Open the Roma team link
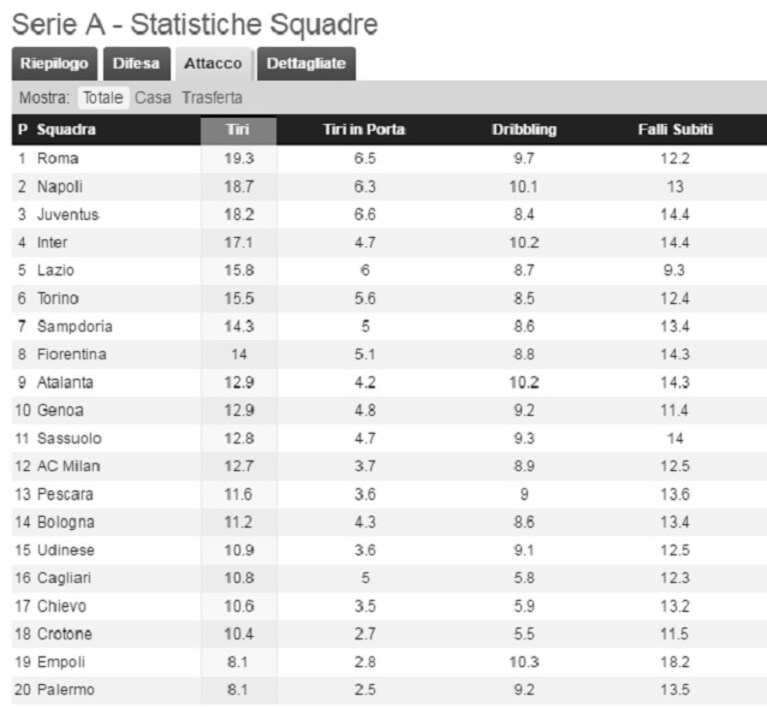Viewport: 767px width, 708px height. [58, 159]
